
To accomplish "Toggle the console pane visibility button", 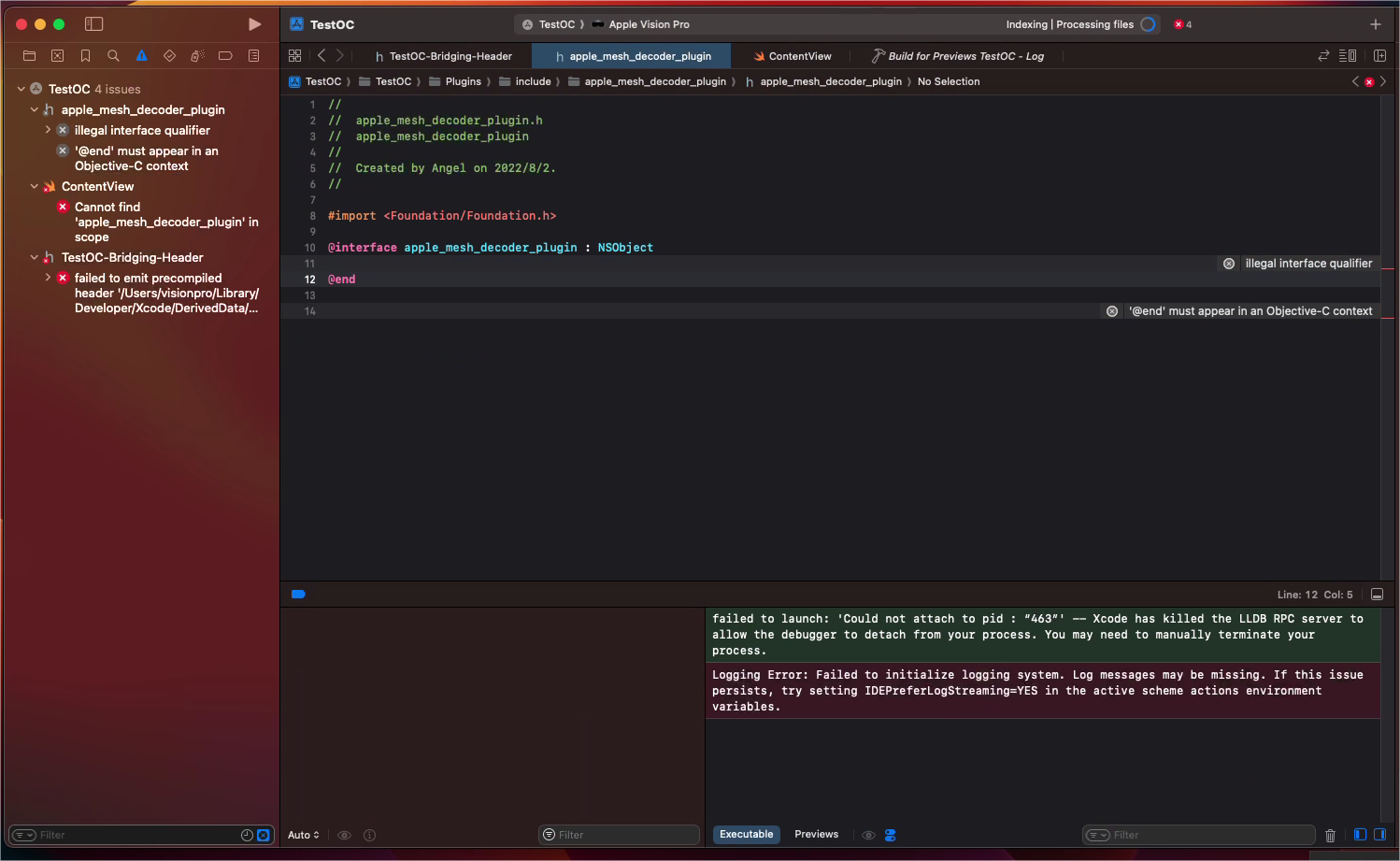I will click(x=1379, y=835).
